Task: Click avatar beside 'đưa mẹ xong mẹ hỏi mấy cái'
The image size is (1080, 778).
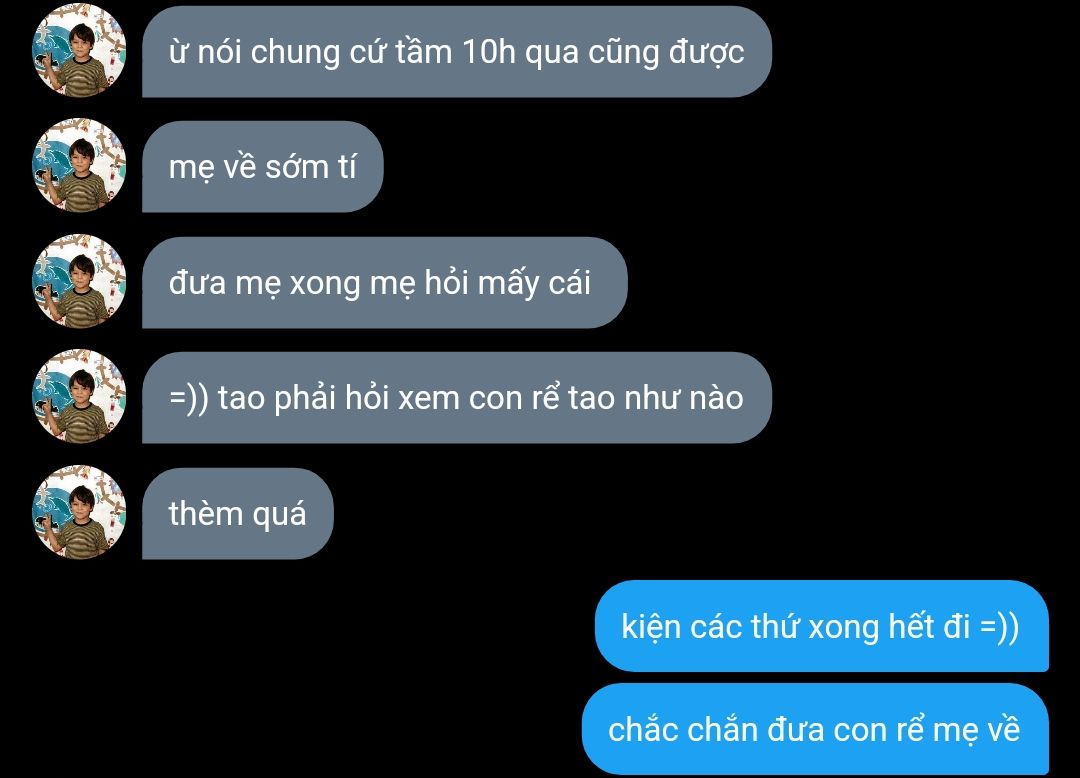Action: coord(79,281)
